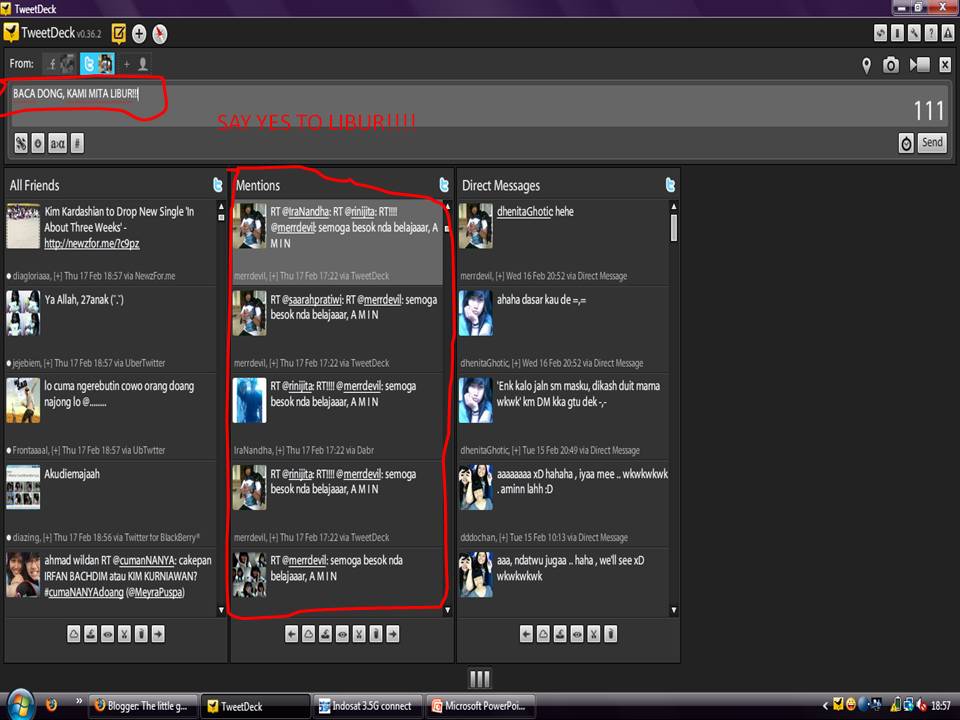
Task: Click the column navigator bars icon
Action: (479, 678)
